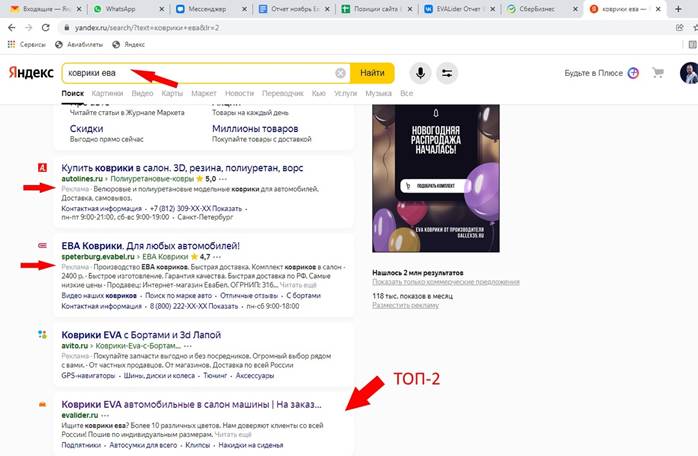Open the Разместить рекламу link
Viewport: 698px width, 456px height.
coord(406,305)
